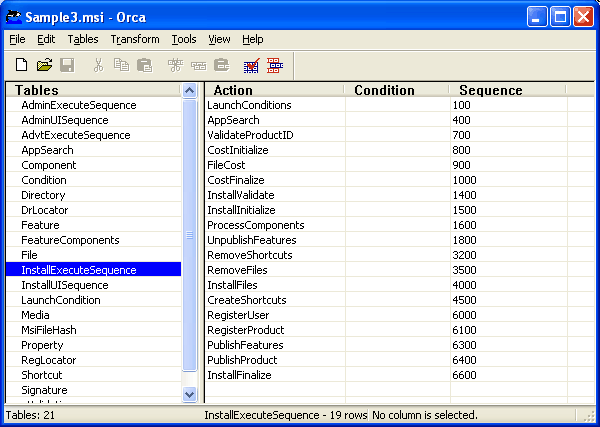The width and height of the screenshot is (600, 427).
Task: Click the red tables toolbar icon
Action: click(x=275, y=65)
